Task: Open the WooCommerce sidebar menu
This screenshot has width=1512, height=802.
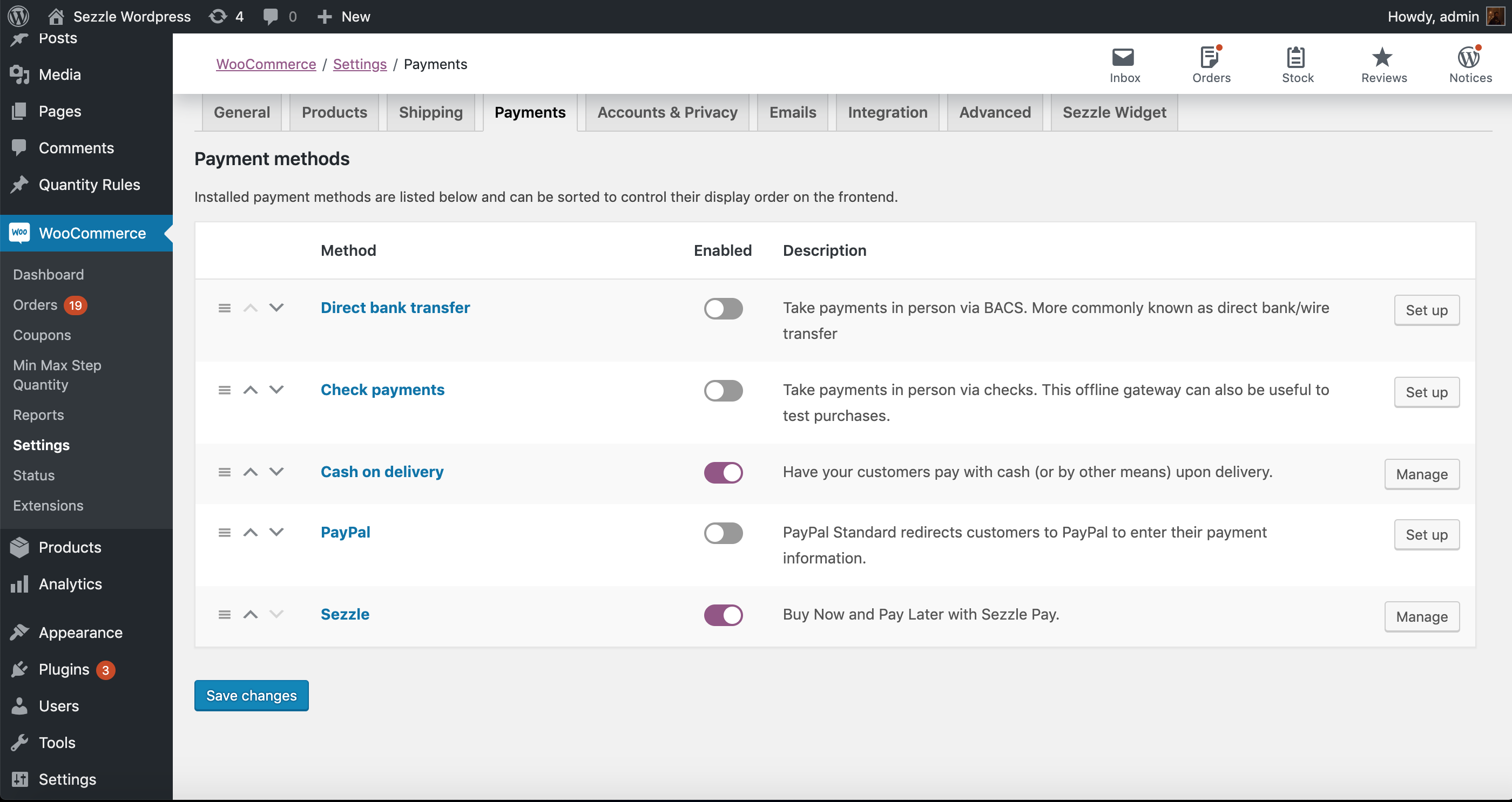Action: pyautogui.click(x=86, y=233)
